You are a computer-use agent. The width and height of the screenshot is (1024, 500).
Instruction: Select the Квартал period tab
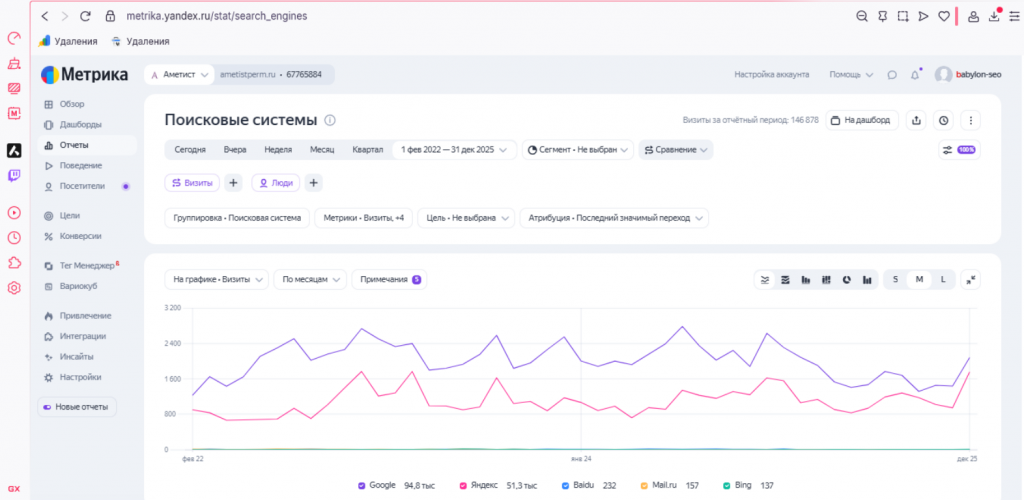(x=368, y=149)
